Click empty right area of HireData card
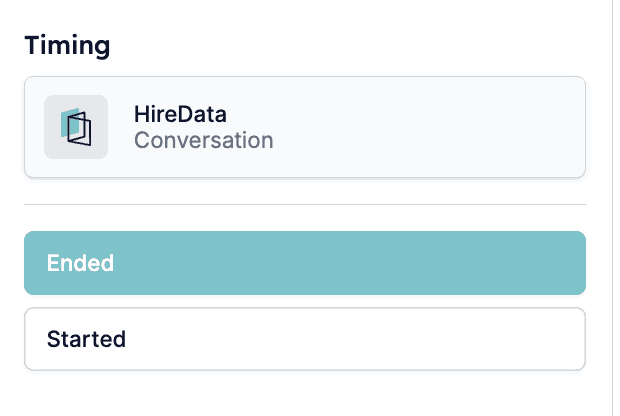Viewport: 620px width, 416px height. pos(435,127)
